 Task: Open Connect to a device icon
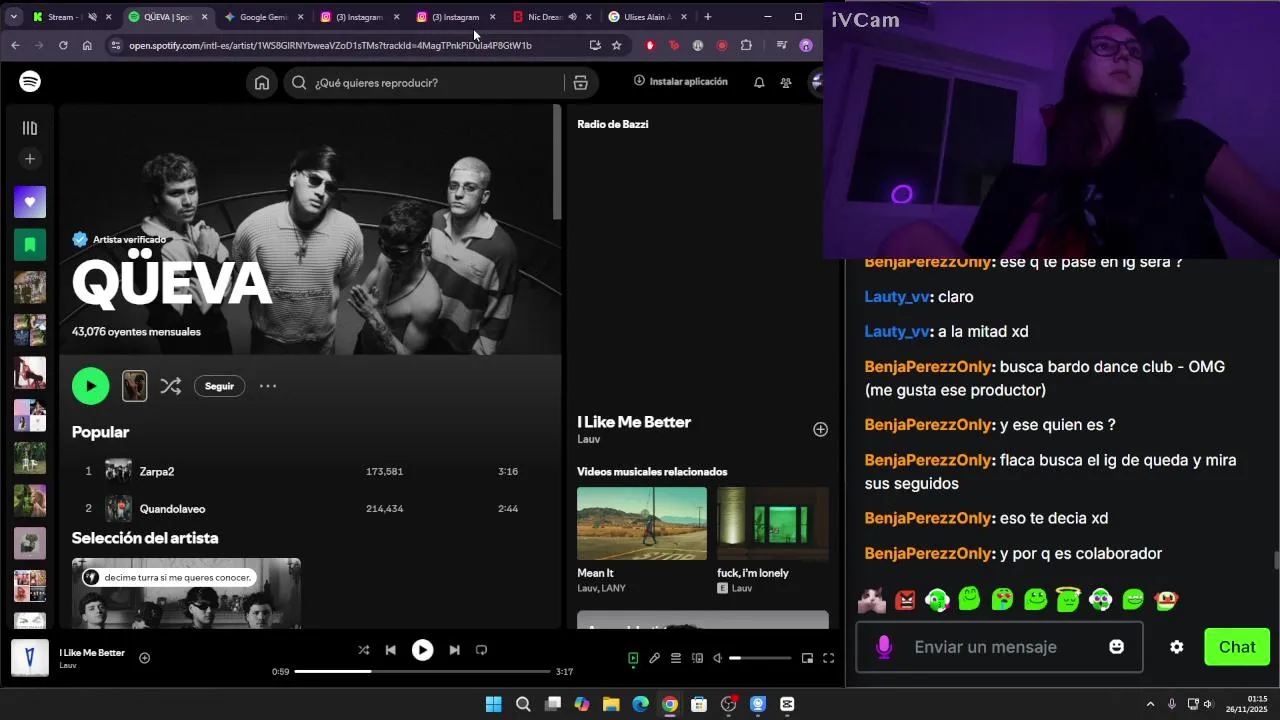697,658
